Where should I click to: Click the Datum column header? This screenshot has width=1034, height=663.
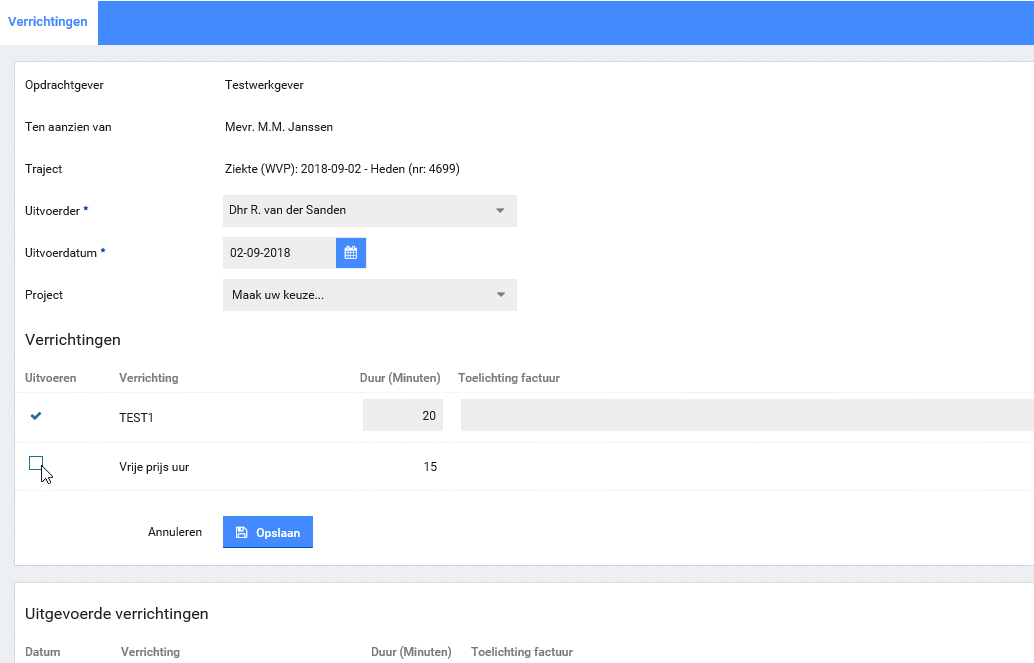tap(43, 652)
